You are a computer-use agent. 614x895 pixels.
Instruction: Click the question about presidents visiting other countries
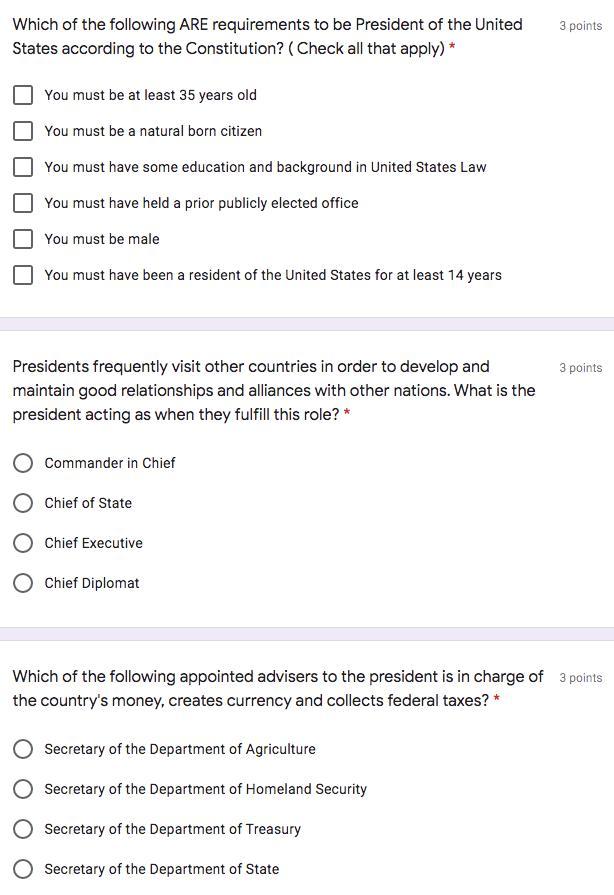click(274, 390)
